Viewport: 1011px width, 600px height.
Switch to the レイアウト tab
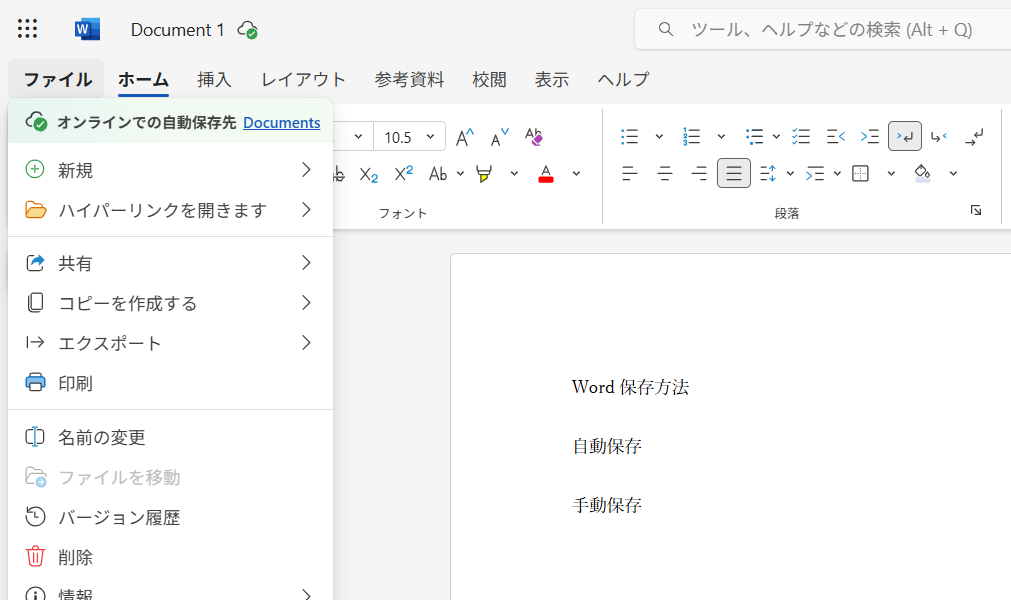[303, 79]
